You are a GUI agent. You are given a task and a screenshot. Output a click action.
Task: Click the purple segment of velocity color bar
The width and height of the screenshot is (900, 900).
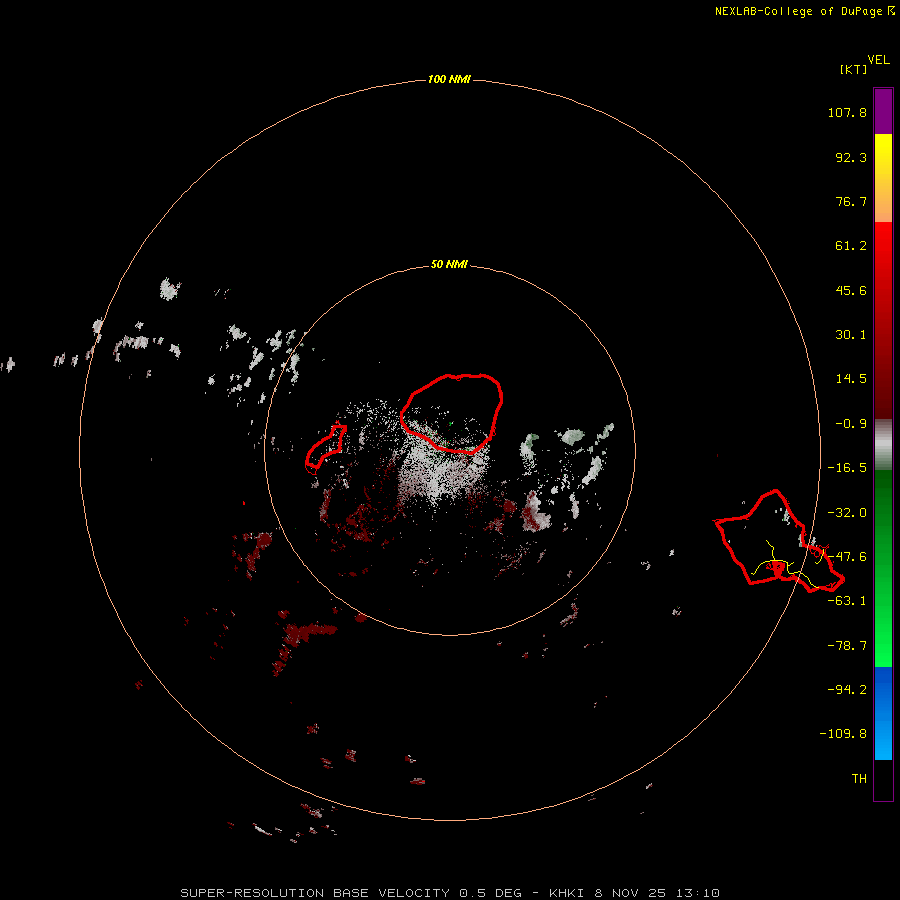tap(883, 111)
